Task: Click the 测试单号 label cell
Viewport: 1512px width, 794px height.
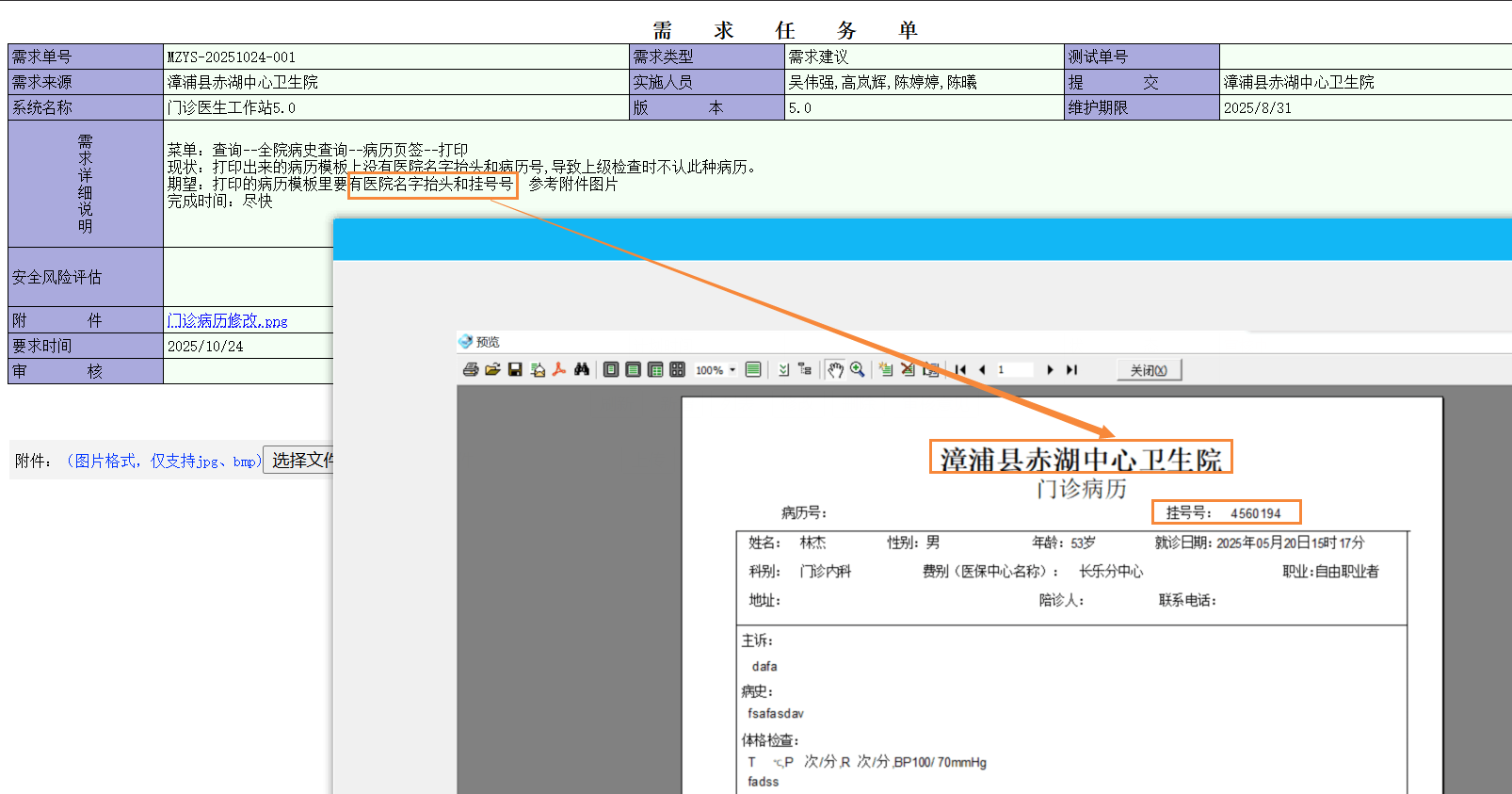Action: [1141, 57]
